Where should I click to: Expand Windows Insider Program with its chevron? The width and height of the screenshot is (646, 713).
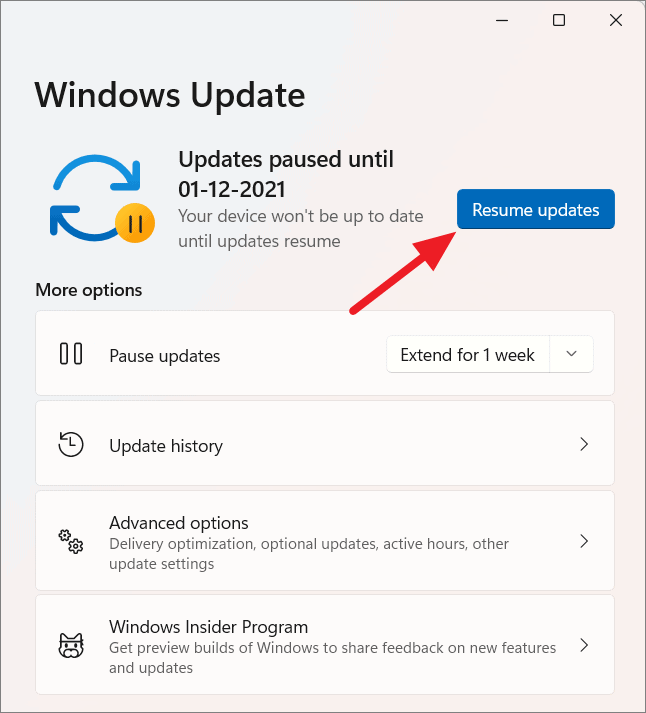(584, 645)
